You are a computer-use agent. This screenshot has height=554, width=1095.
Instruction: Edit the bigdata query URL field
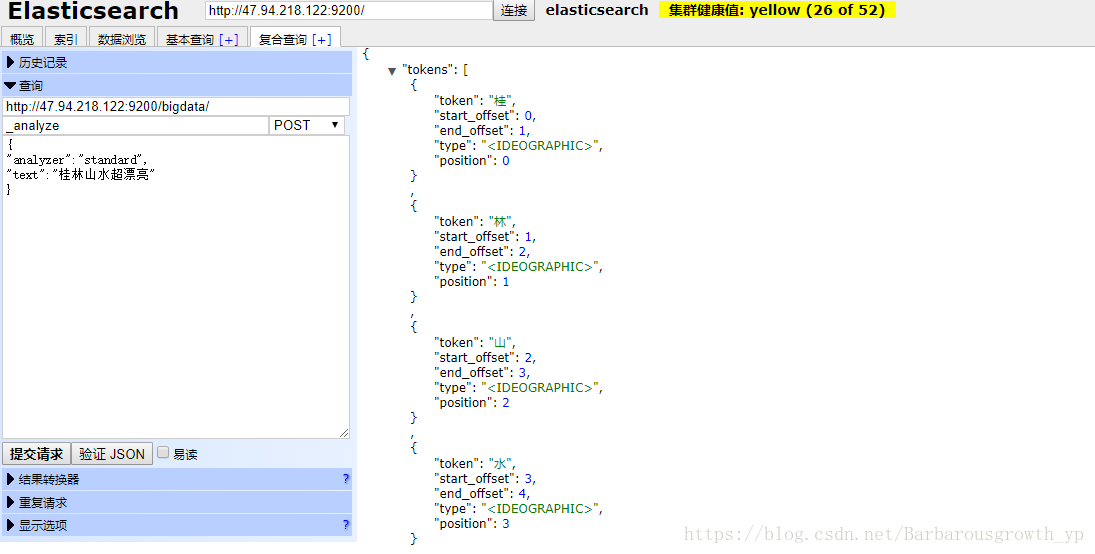point(176,107)
